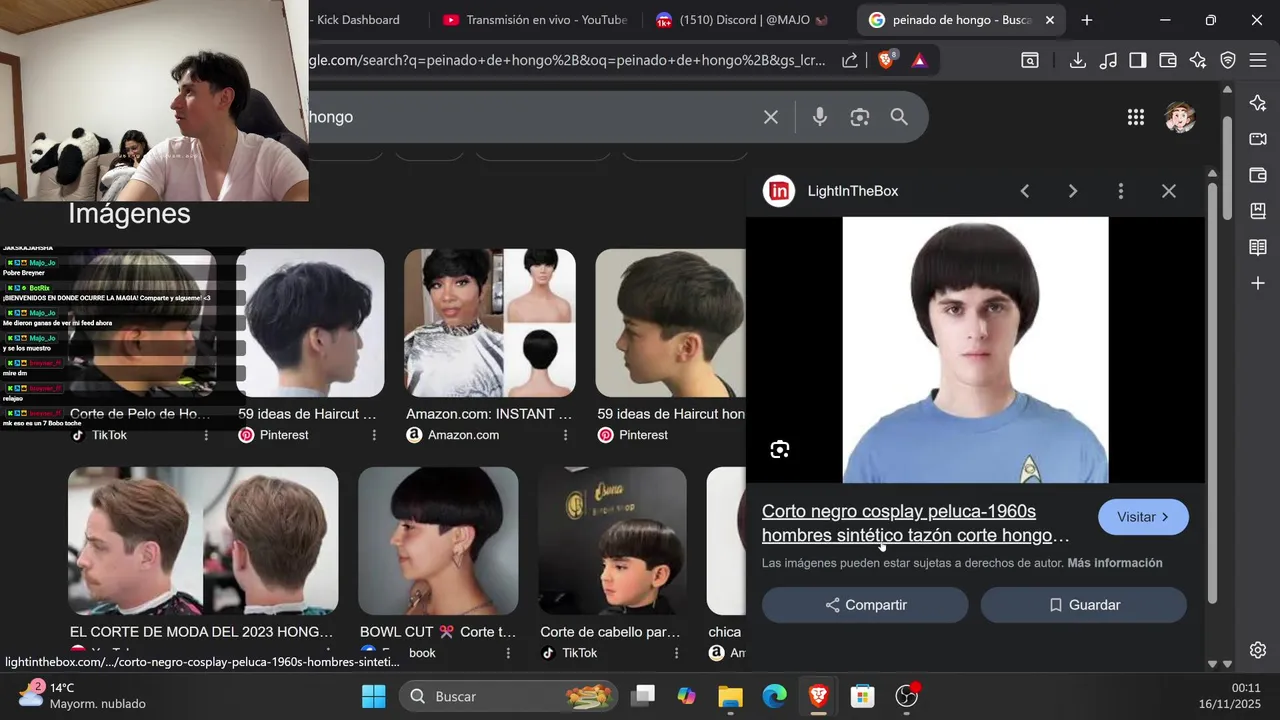Screen dimensions: 1280x720
Task: Click the Visitar button
Action: [x=1143, y=517]
